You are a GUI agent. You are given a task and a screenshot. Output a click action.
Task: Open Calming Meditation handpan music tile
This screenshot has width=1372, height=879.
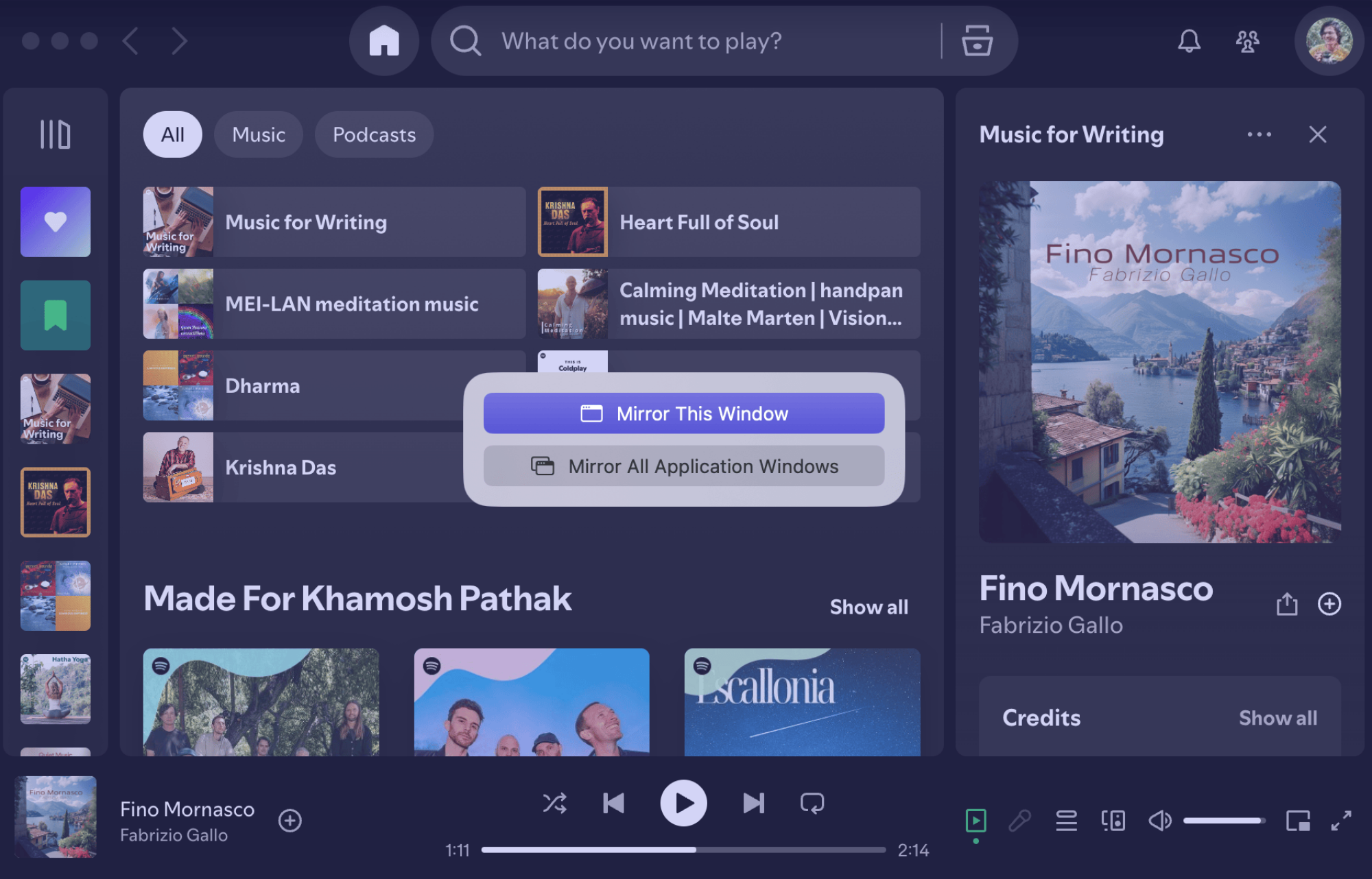click(729, 304)
